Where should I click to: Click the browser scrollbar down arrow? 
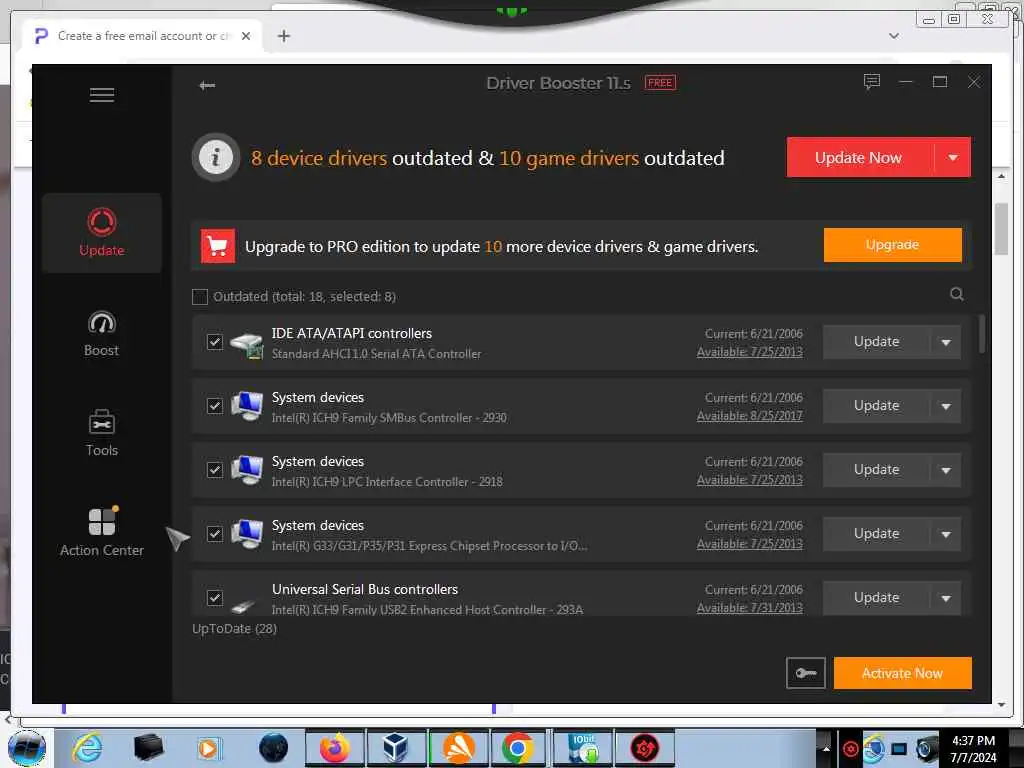point(1002,705)
